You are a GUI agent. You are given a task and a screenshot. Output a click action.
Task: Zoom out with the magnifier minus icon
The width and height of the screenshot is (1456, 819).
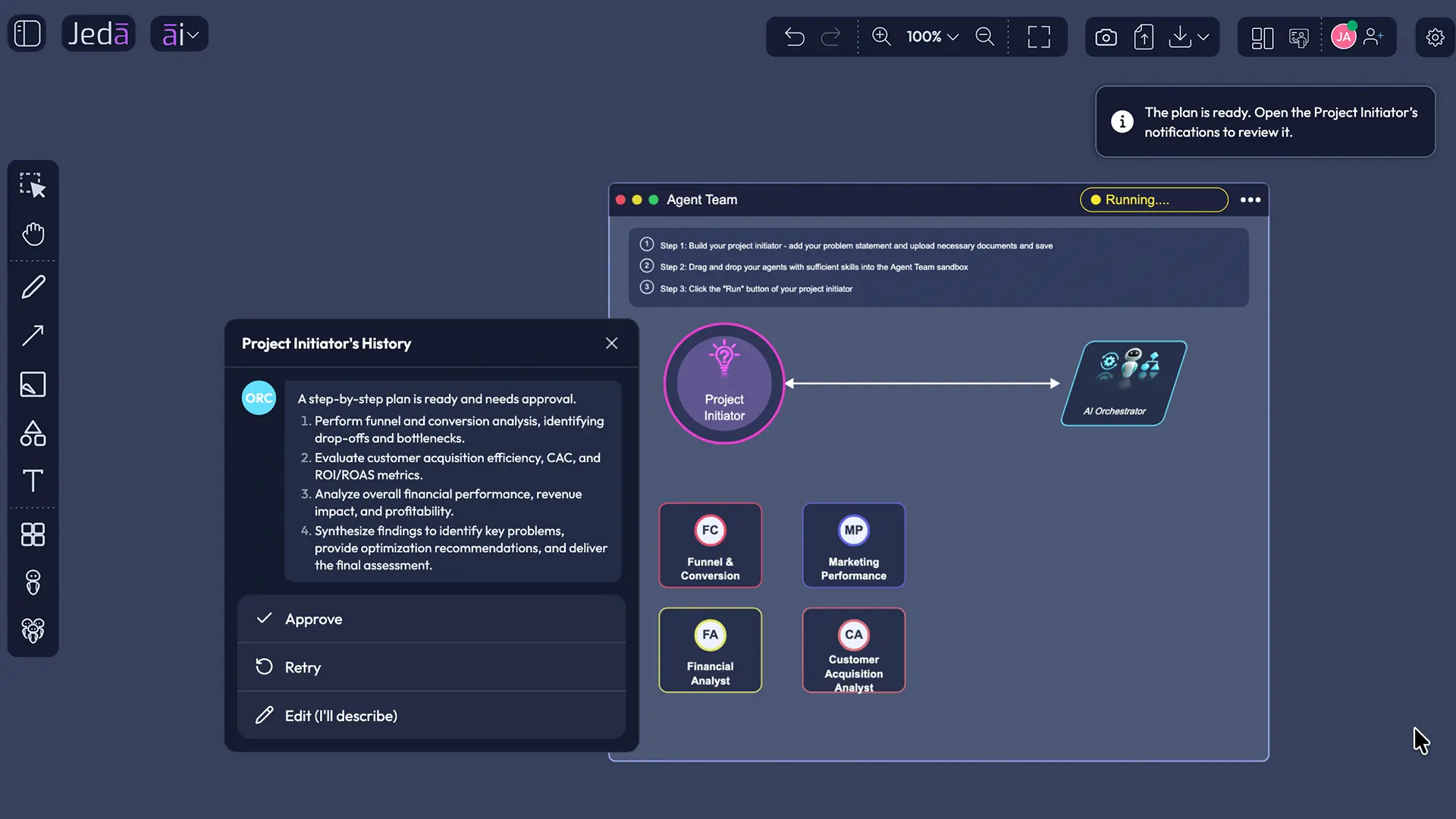(984, 36)
